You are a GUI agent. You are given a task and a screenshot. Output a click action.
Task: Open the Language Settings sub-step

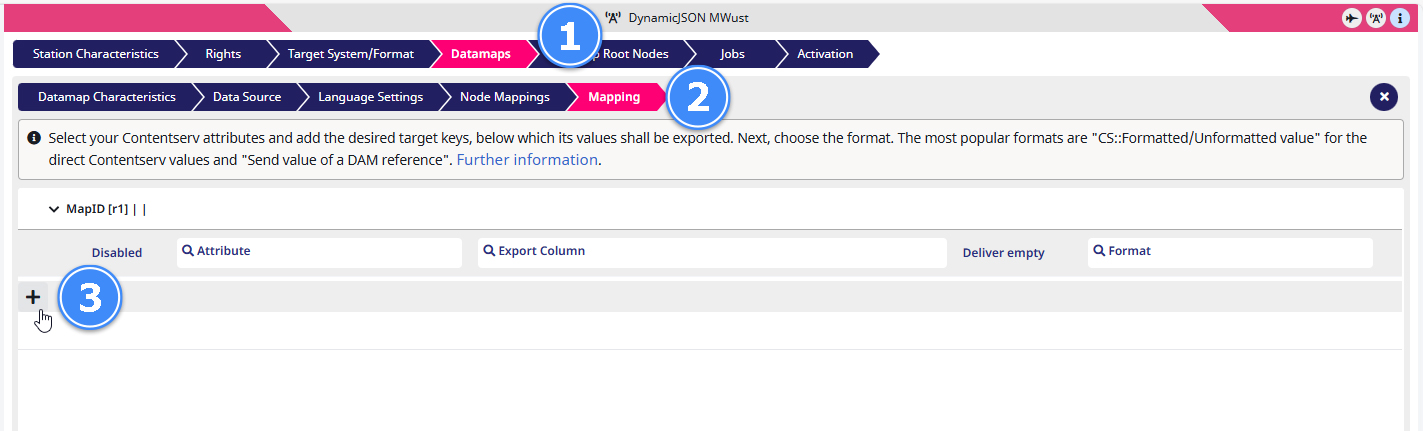370,97
